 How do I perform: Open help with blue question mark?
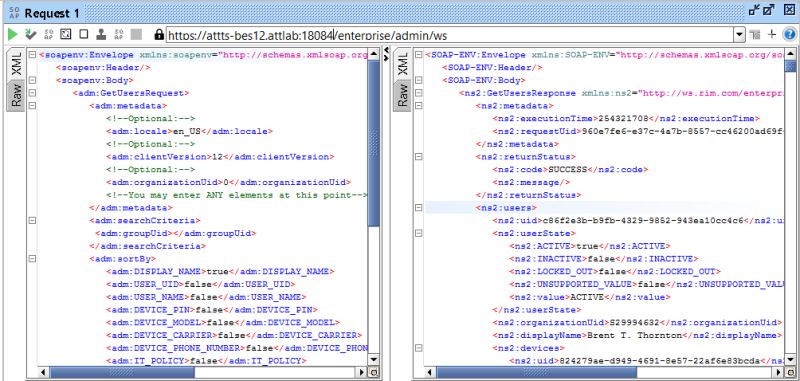tap(789, 34)
